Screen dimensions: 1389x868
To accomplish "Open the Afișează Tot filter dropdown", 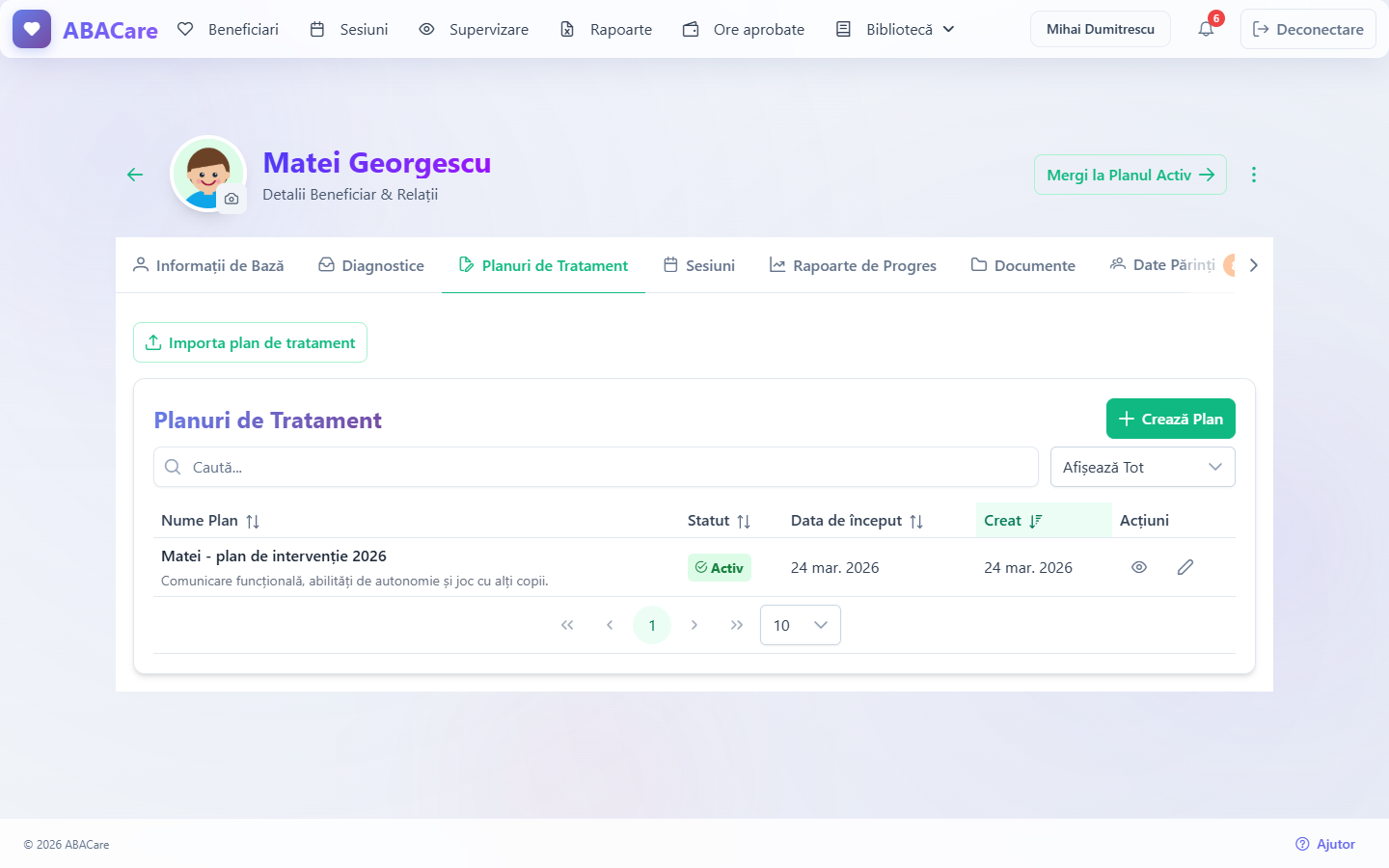I will pos(1143,467).
